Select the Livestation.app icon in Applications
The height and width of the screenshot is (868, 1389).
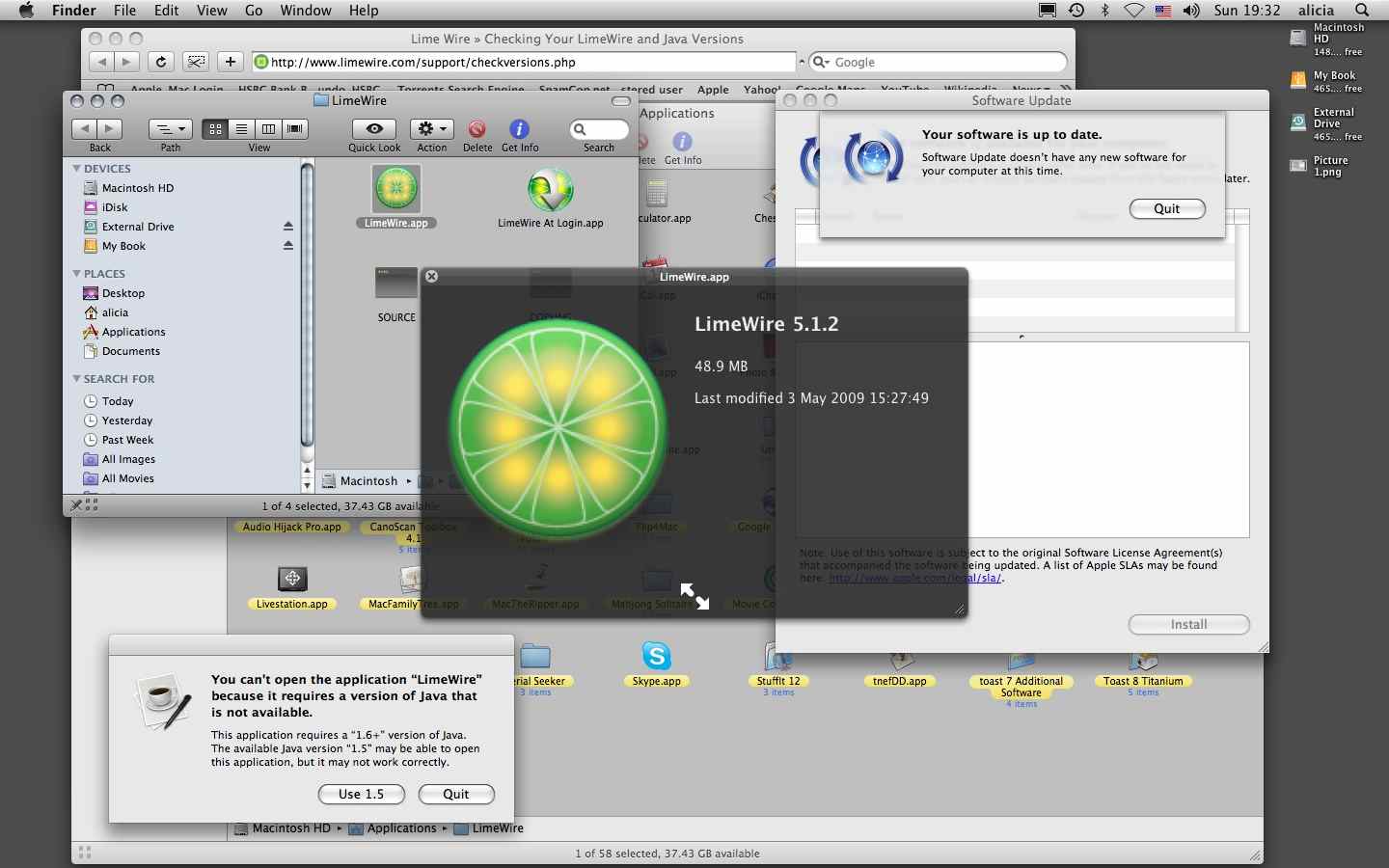tap(292, 579)
